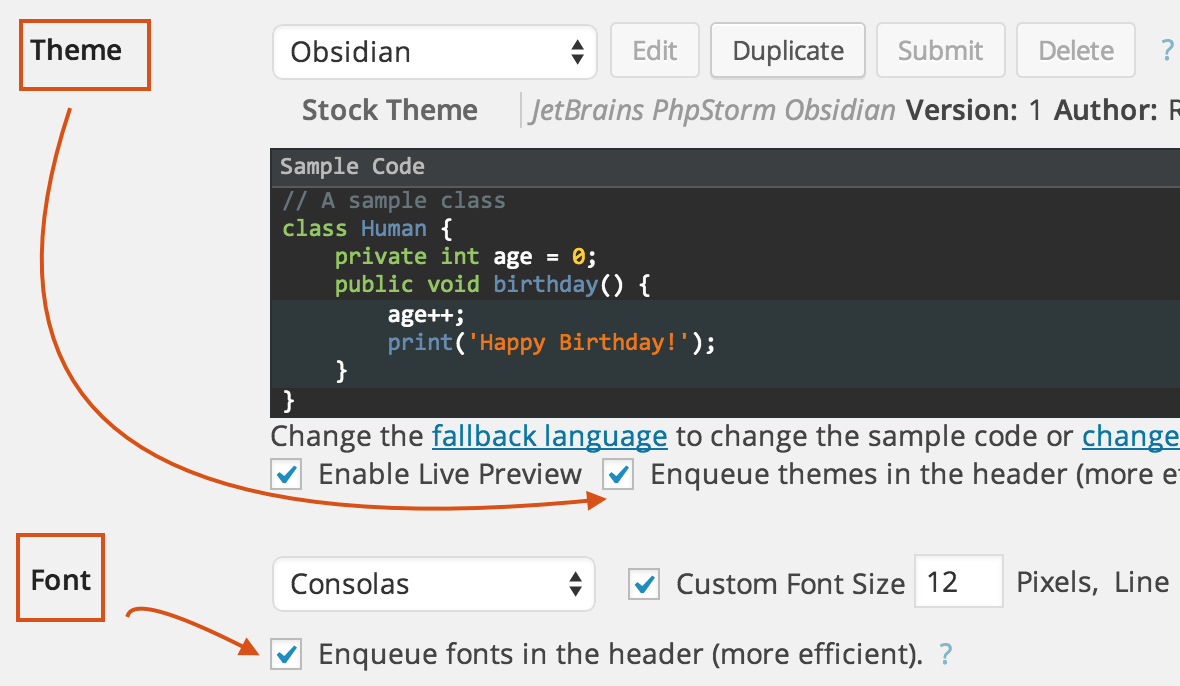Uncheck Enqueue themes in the header
This screenshot has width=1180, height=686.
tap(618, 474)
